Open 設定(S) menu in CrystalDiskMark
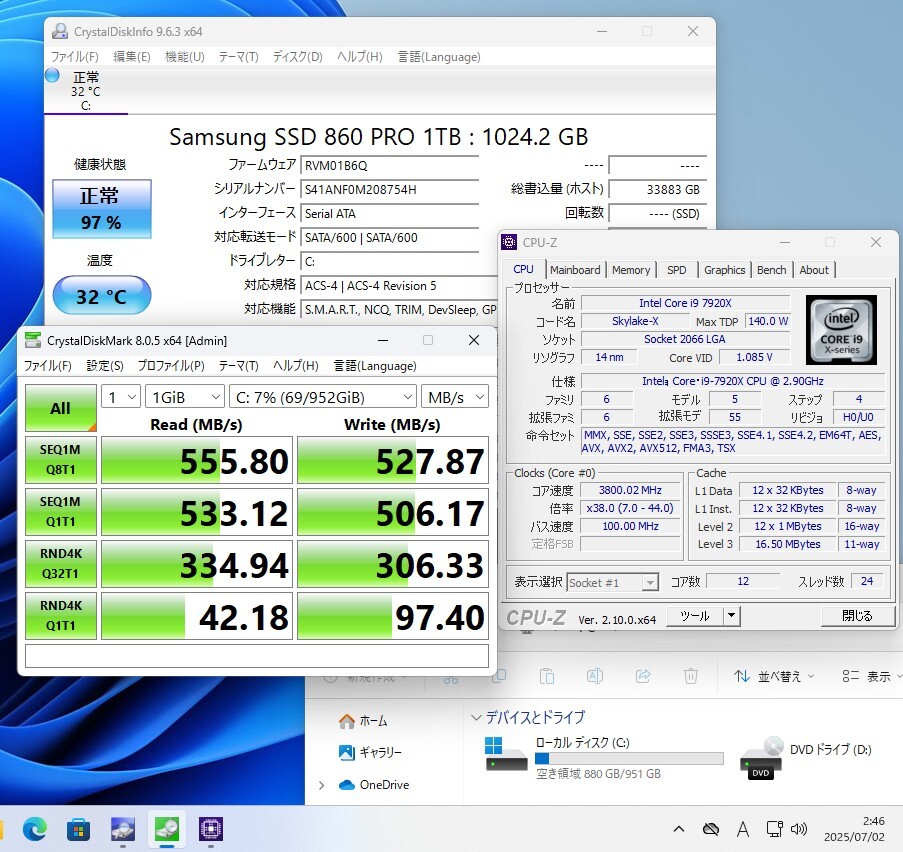 (x=105, y=366)
